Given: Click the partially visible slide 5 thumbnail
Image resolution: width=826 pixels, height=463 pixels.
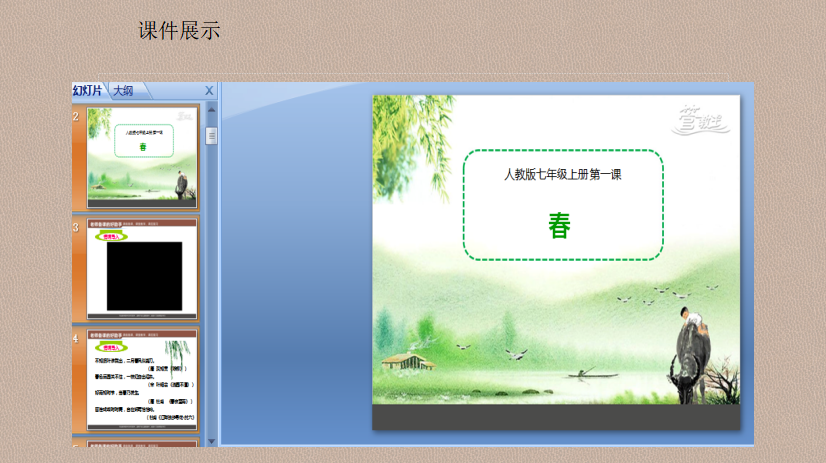Looking at the screenshot, I should click(x=141, y=442).
